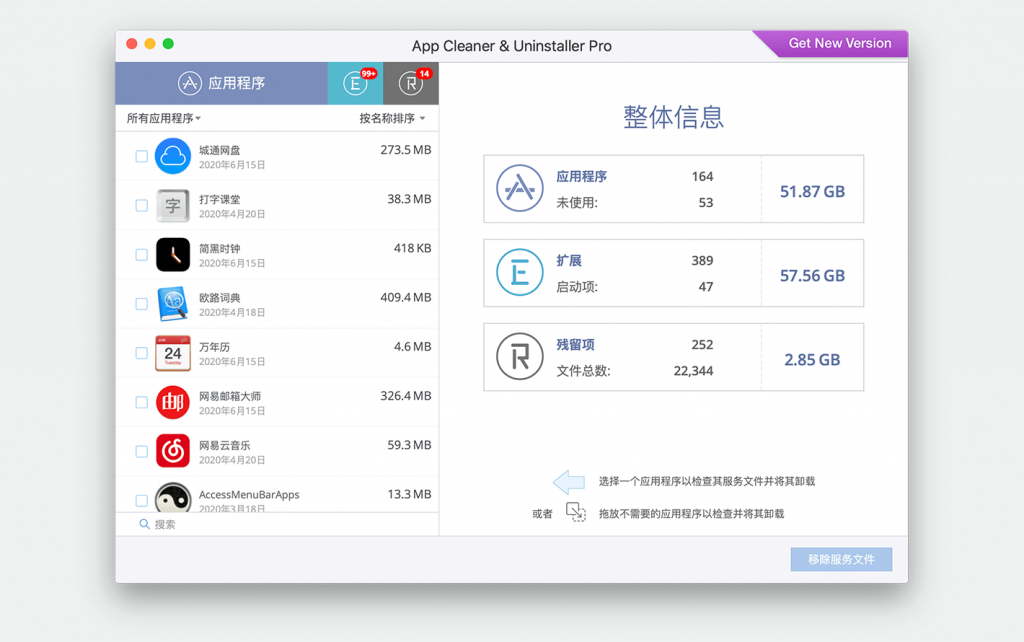This screenshot has height=642, width=1024.
Task: Click the 欧路词典 dictionary app icon
Action: pos(172,304)
